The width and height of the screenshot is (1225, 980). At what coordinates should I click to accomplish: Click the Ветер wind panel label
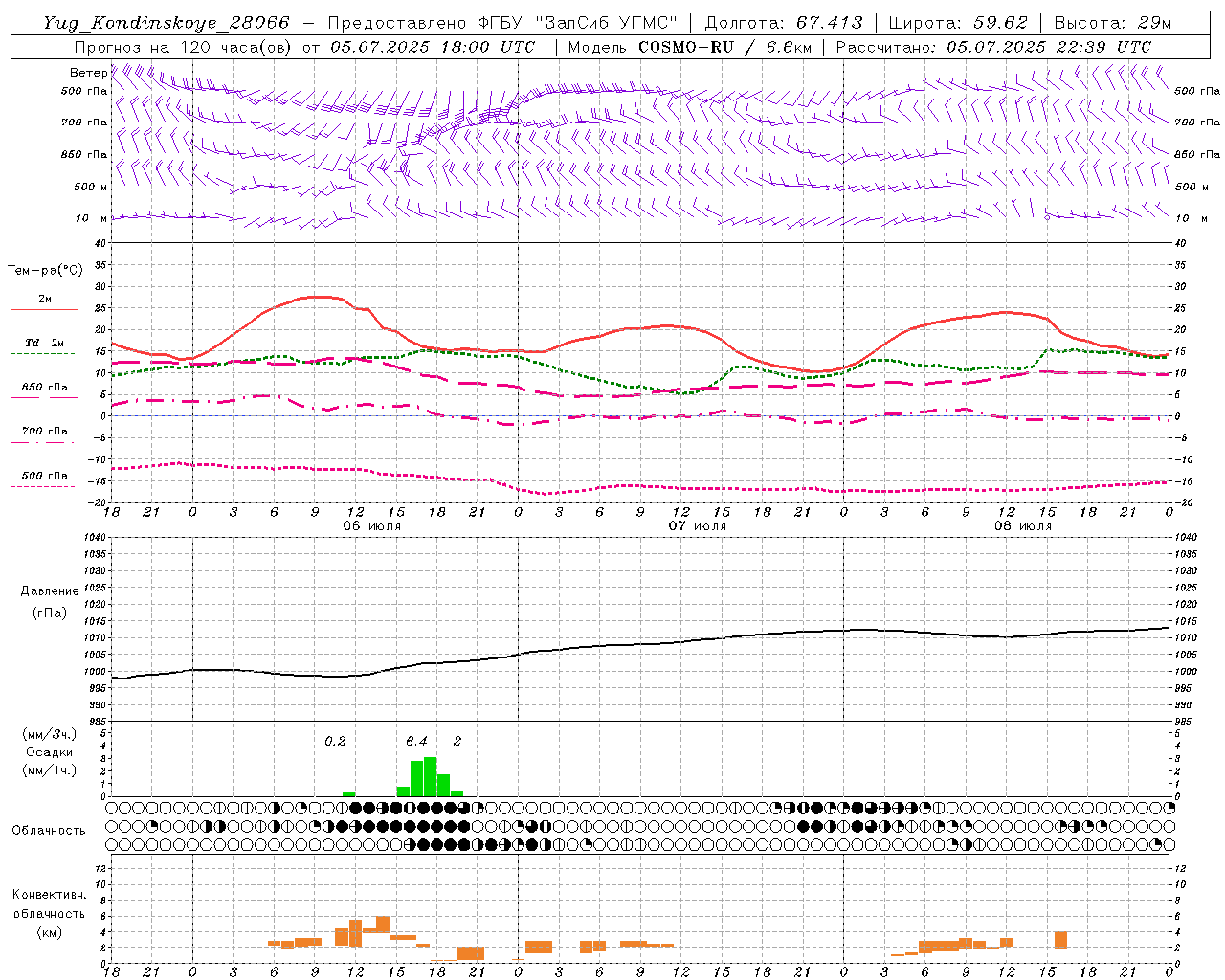tap(88, 73)
